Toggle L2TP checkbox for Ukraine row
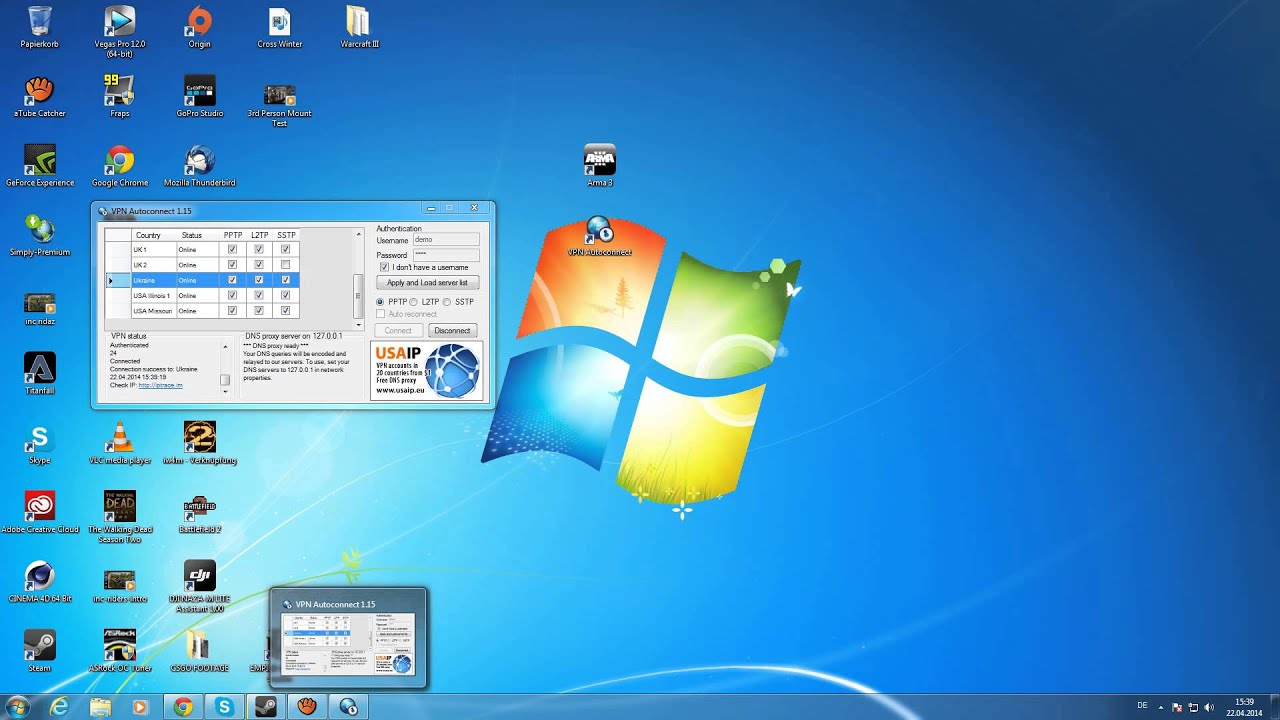 (259, 281)
